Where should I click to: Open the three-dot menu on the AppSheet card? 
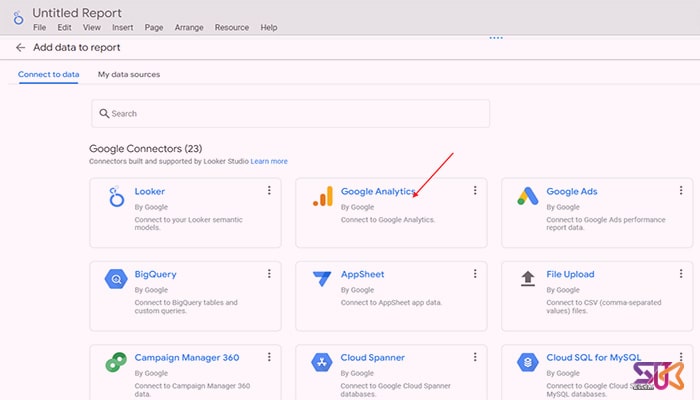475,274
